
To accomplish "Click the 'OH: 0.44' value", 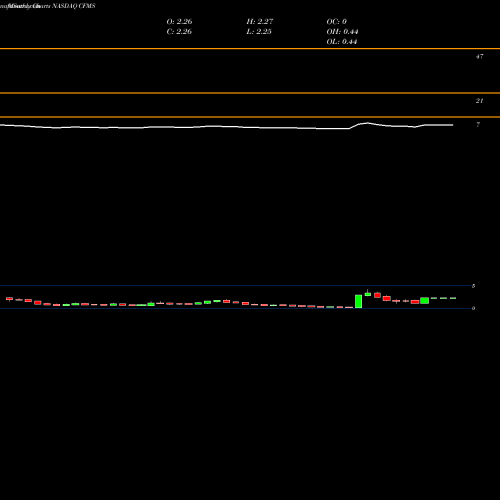I will [342, 32].
